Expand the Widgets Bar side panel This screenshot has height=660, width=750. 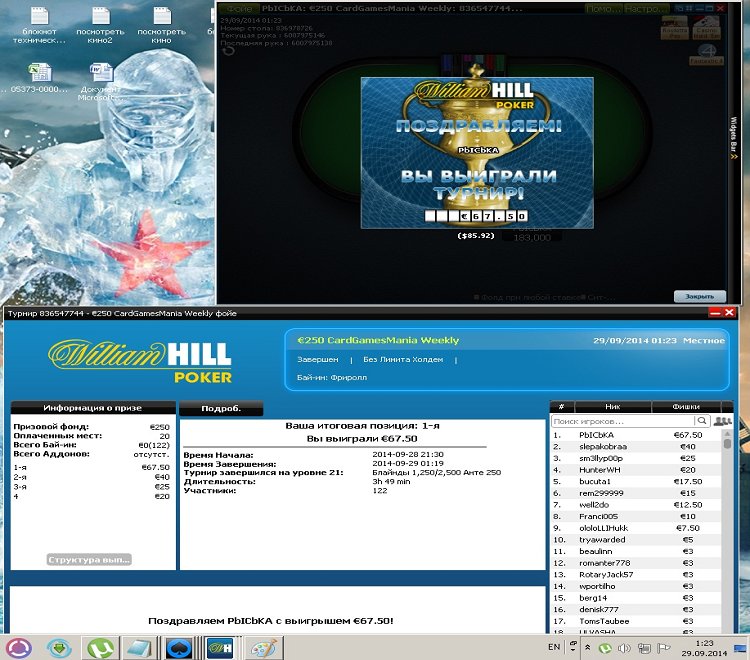pos(734,139)
